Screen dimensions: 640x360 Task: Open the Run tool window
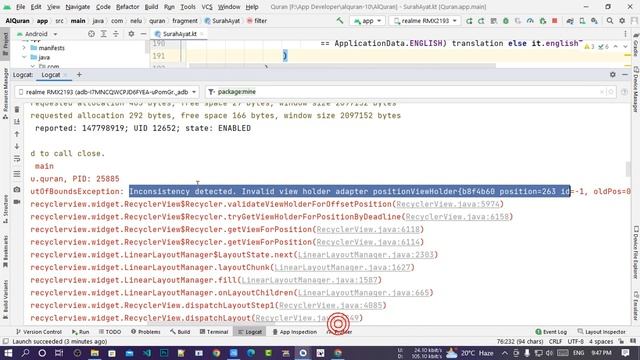[x=80, y=332]
